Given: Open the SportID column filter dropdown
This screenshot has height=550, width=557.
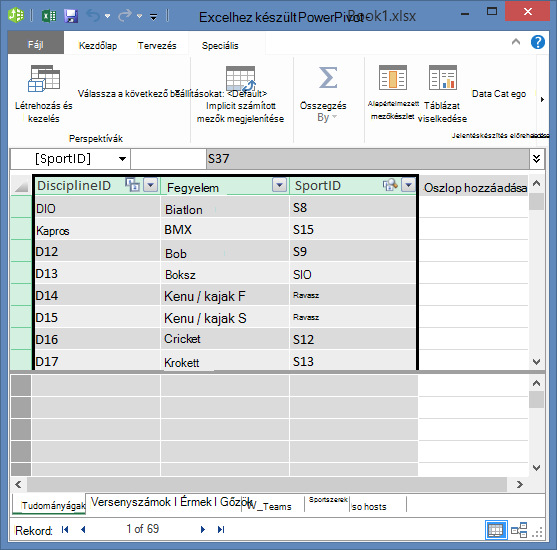Looking at the screenshot, I should [x=409, y=185].
